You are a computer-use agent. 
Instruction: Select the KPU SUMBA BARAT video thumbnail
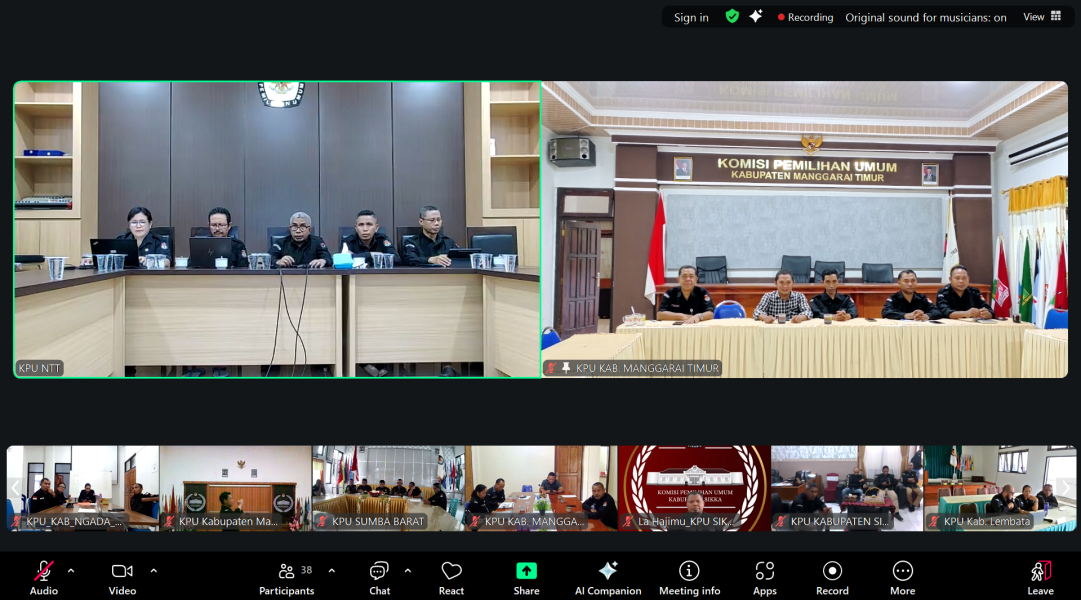(388, 488)
